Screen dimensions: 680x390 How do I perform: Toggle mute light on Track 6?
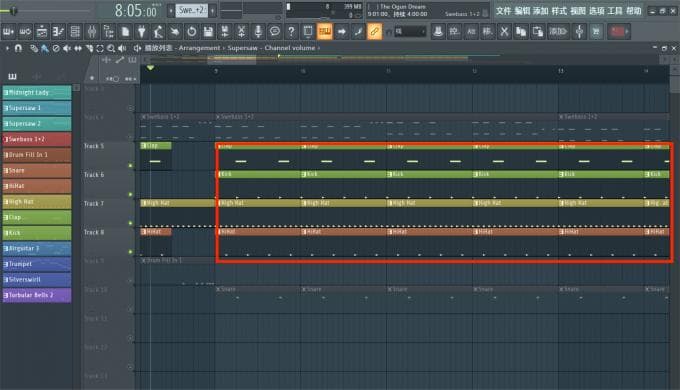pyautogui.click(x=130, y=194)
